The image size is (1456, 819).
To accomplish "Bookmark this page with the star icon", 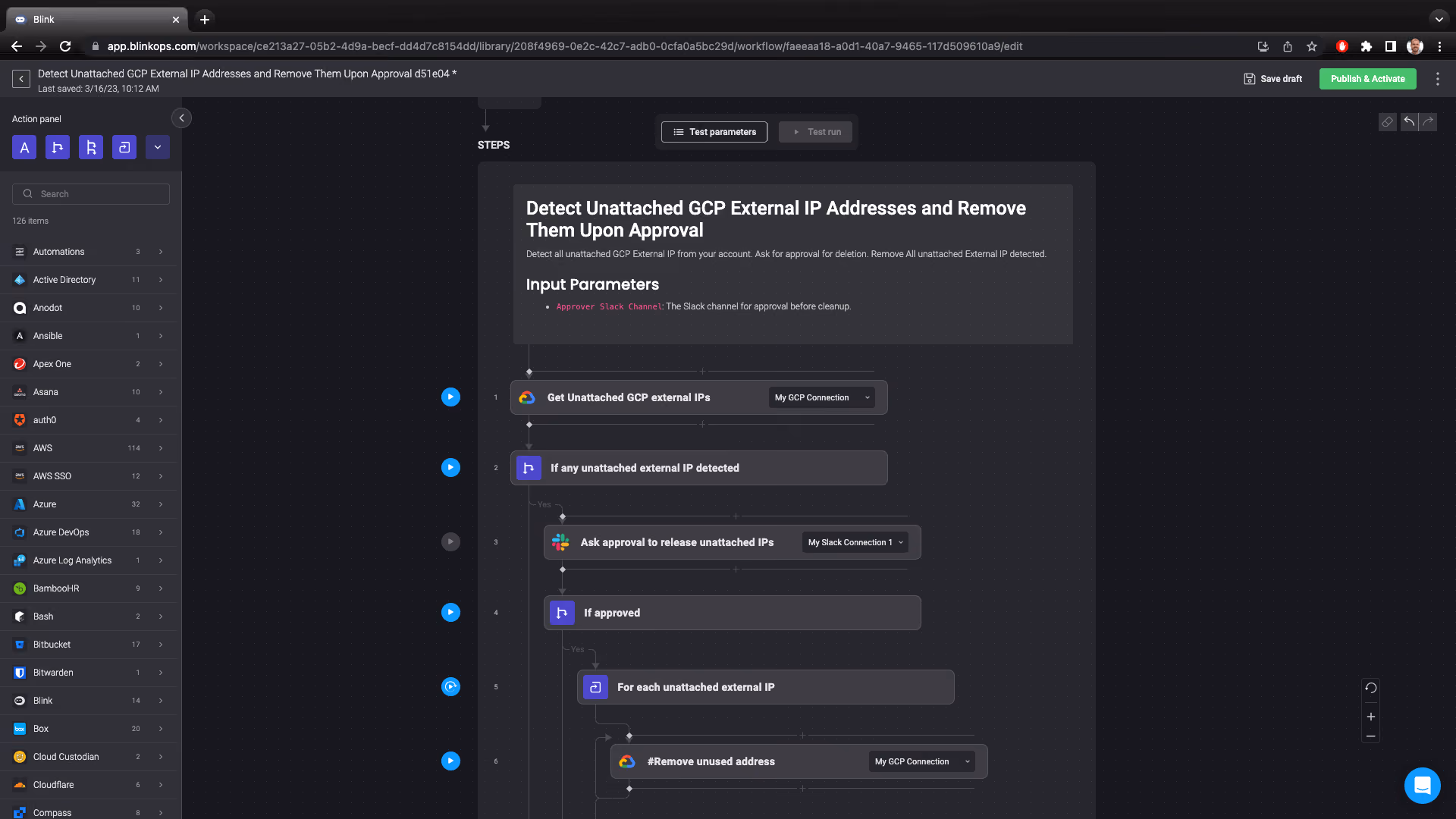I will [1312, 46].
